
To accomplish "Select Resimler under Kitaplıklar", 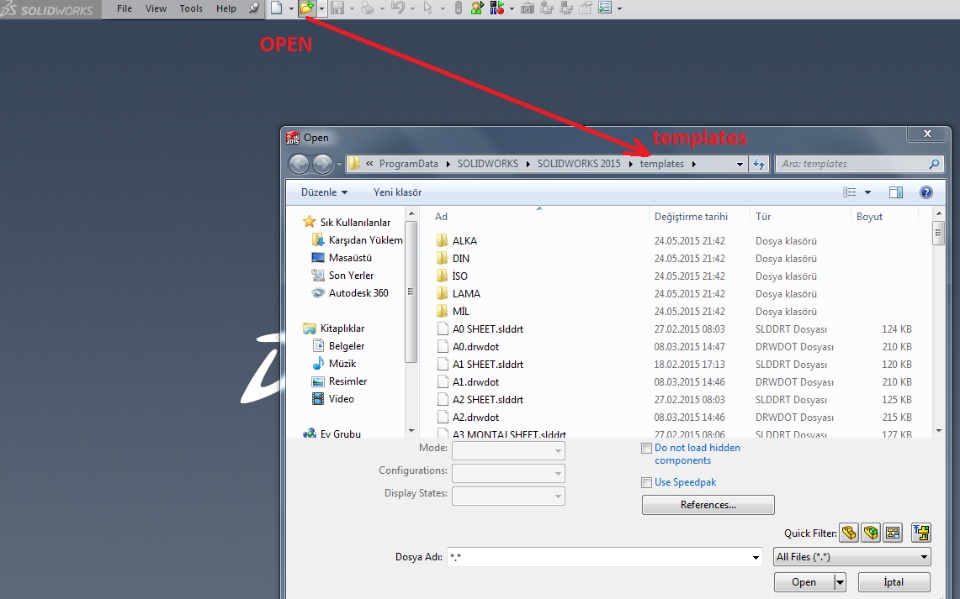I will 339,381.
